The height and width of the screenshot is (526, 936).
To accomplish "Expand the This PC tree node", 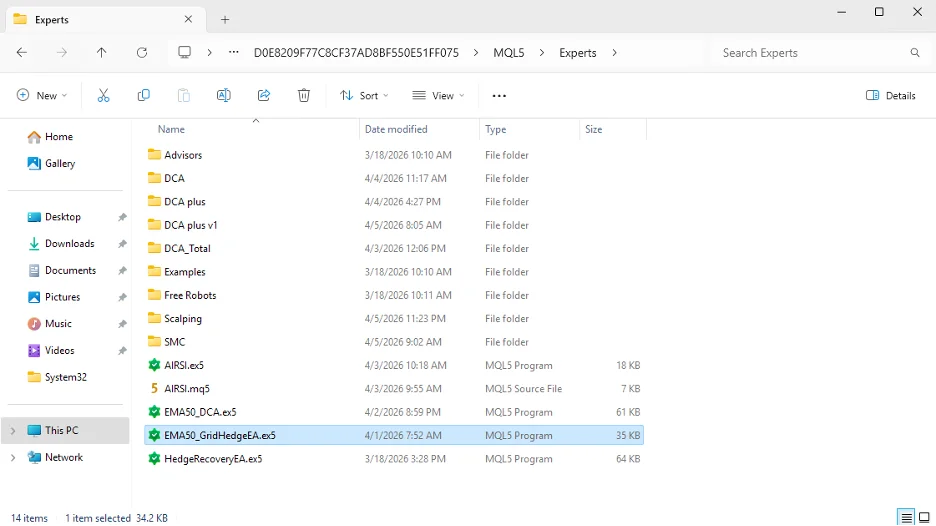I will coord(13,431).
